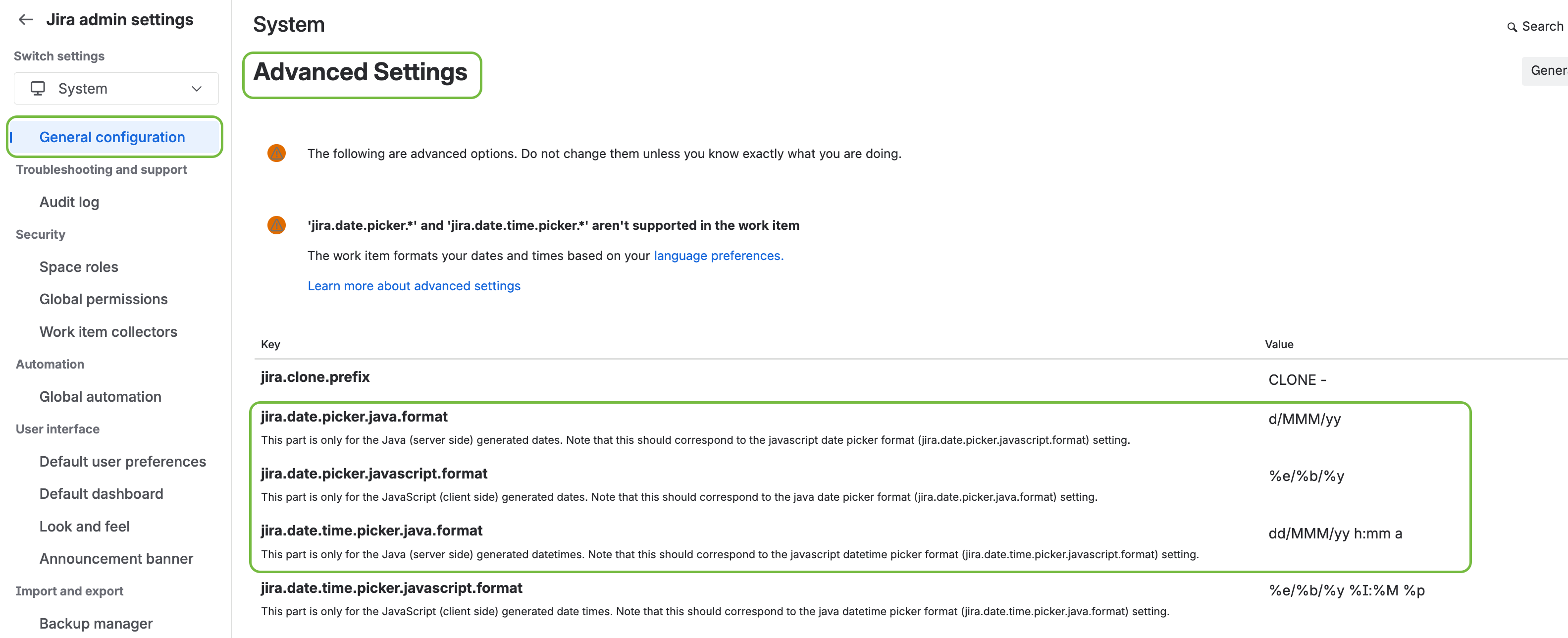Open Look and feel settings
The height and width of the screenshot is (638, 1568).
coord(85,526)
